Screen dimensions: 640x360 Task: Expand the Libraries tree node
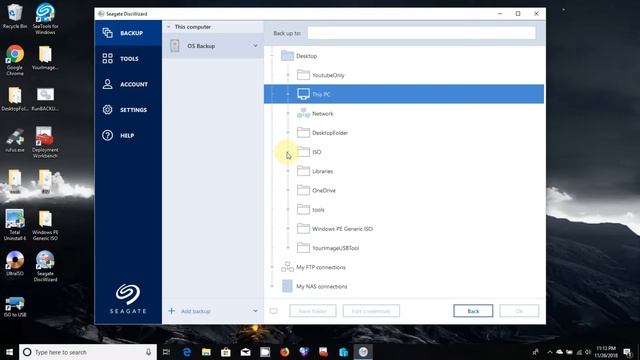pos(288,171)
